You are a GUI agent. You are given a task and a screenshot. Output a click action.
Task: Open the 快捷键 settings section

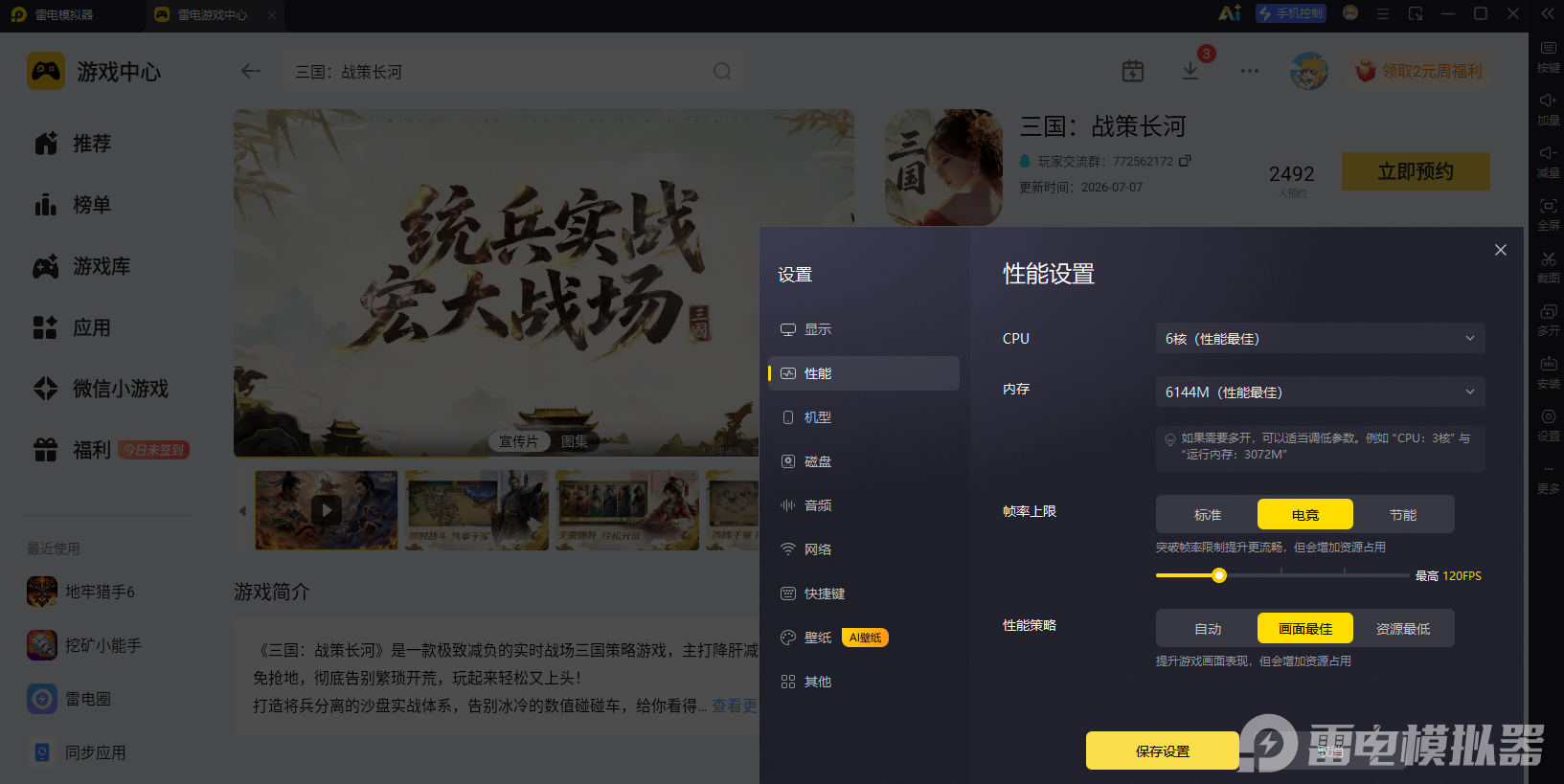coord(864,594)
